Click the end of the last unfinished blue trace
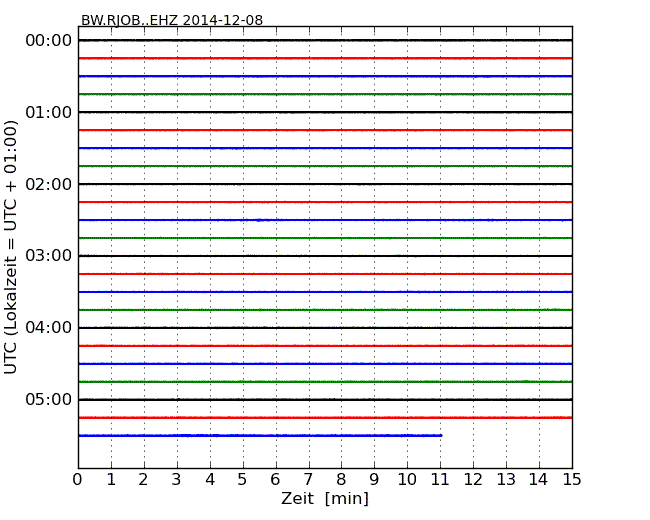This screenshot has width=650, height=520. point(441,435)
